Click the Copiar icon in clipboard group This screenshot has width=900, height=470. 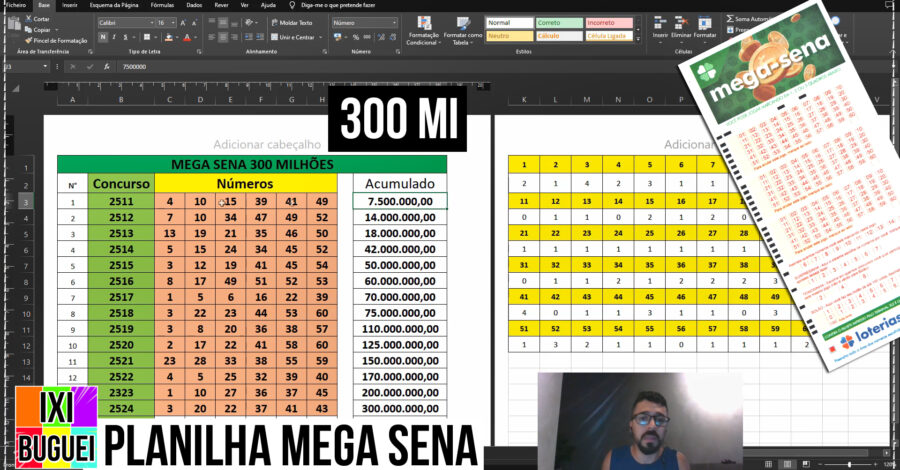(29, 30)
